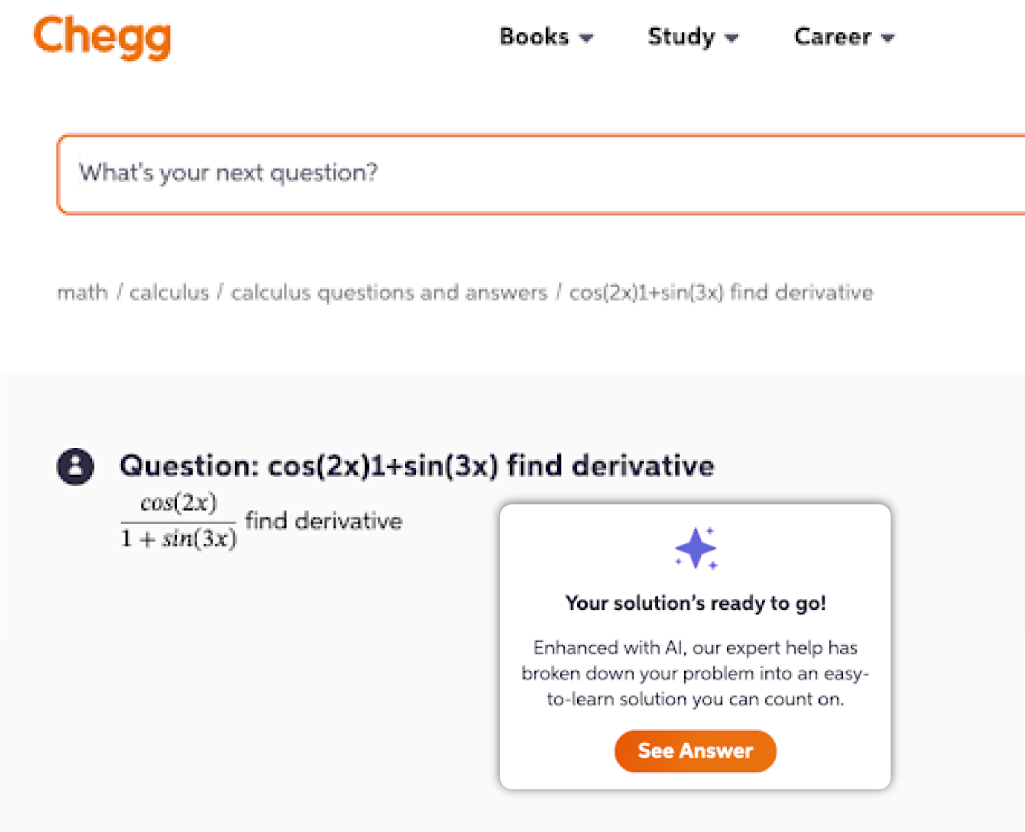This screenshot has height=832, width=1025.
Task: Expand the Books dropdown arrow
Action: [587, 39]
